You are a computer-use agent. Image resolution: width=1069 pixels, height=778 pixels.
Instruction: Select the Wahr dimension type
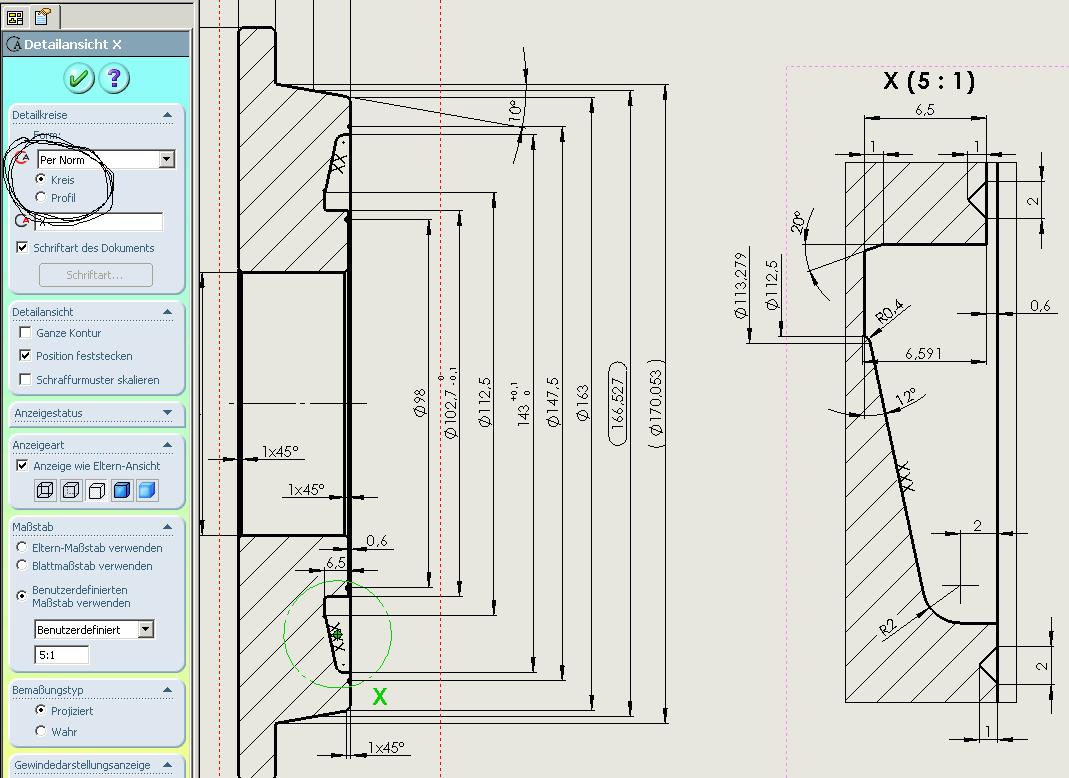tap(41, 731)
